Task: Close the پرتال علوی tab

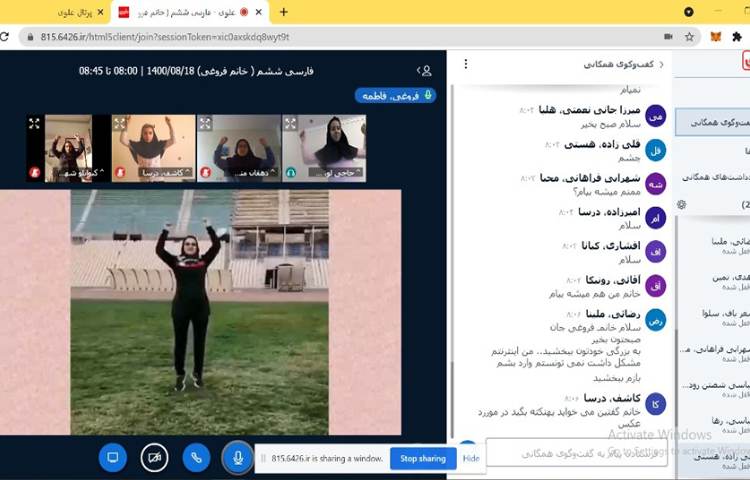Action: click(100, 12)
